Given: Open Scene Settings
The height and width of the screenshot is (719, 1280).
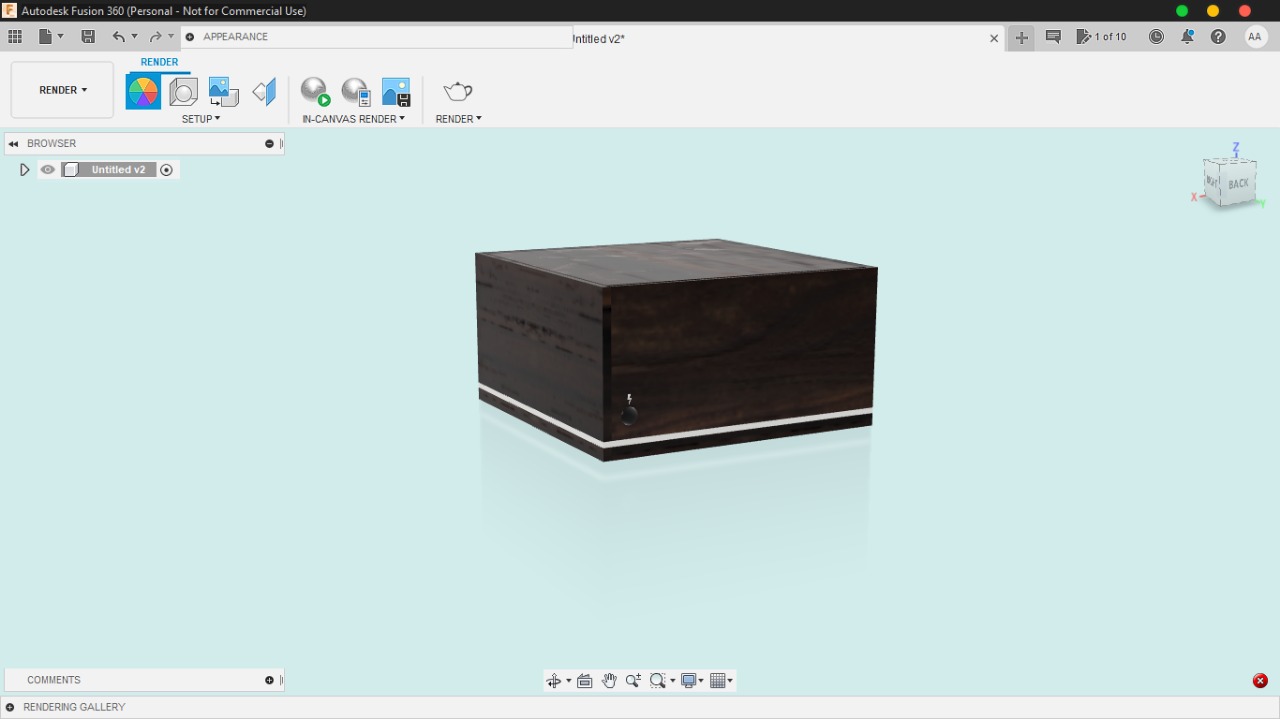Looking at the screenshot, I should 183,90.
